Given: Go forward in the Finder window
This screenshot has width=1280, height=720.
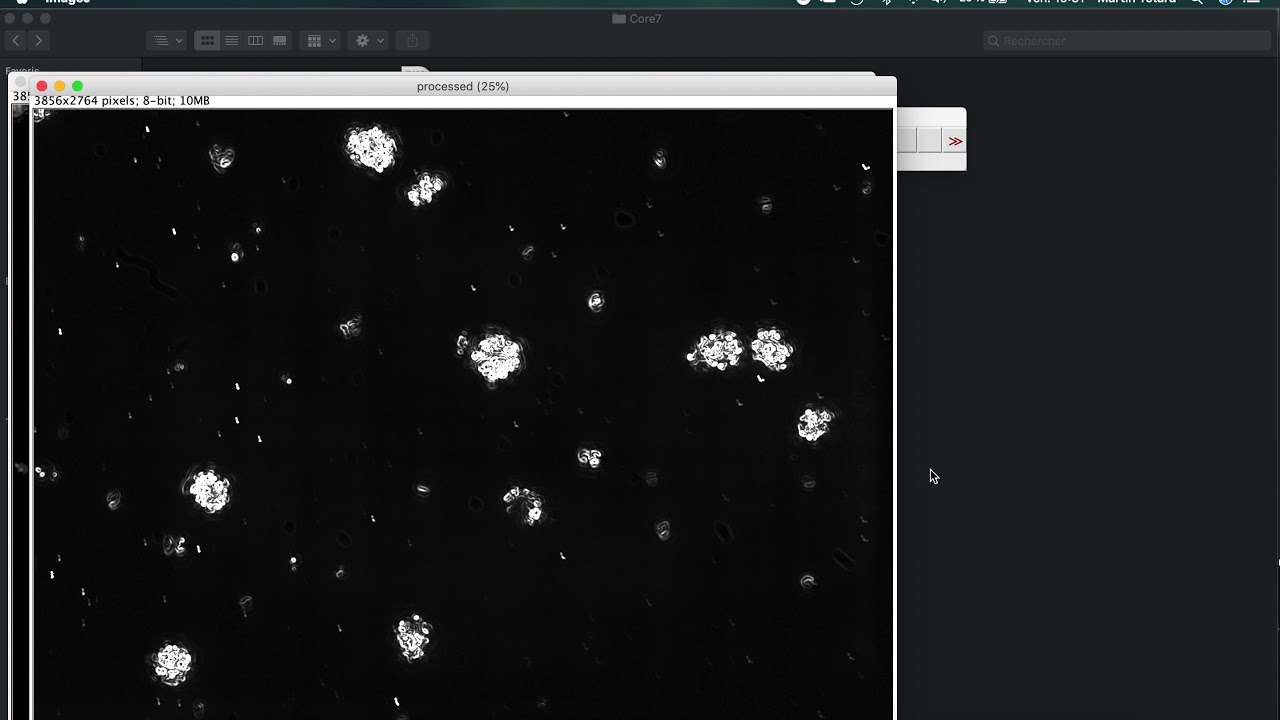Looking at the screenshot, I should [x=38, y=41].
